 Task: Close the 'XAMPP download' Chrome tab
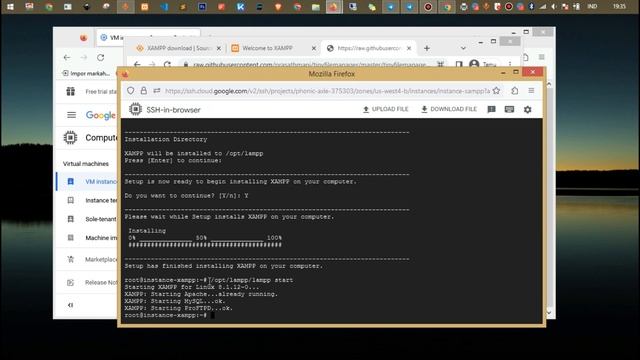click(x=219, y=48)
